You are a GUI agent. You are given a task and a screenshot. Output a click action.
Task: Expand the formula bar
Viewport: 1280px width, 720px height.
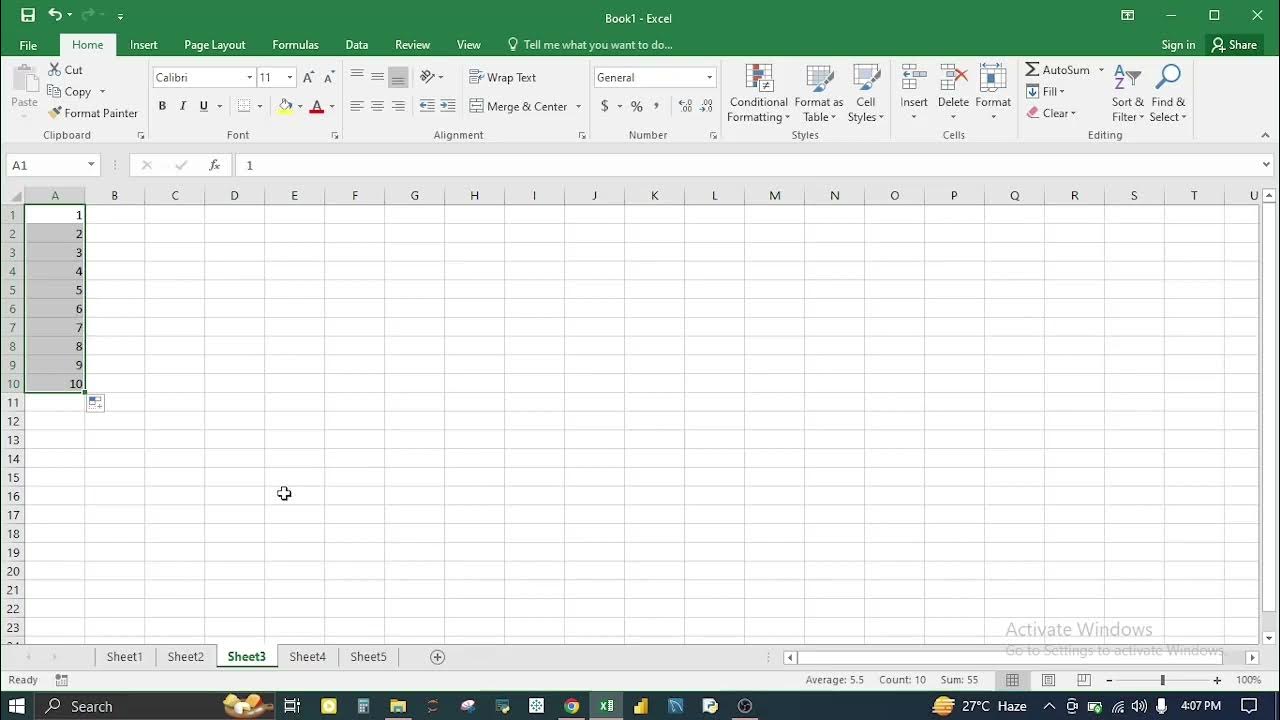(1266, 165)
